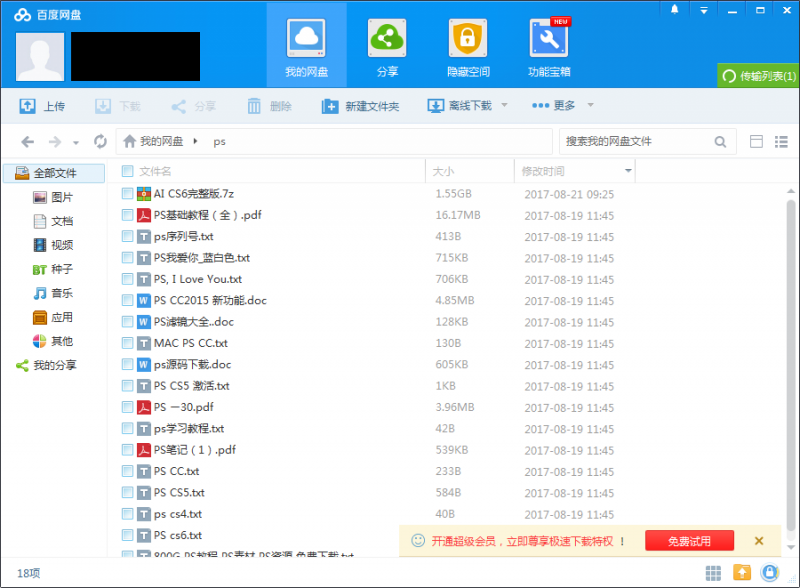The height and width of the screenshot is (588, 800).
Task: Click the 7z archive icon of AI CS6完整版
Action: point(144,193)
